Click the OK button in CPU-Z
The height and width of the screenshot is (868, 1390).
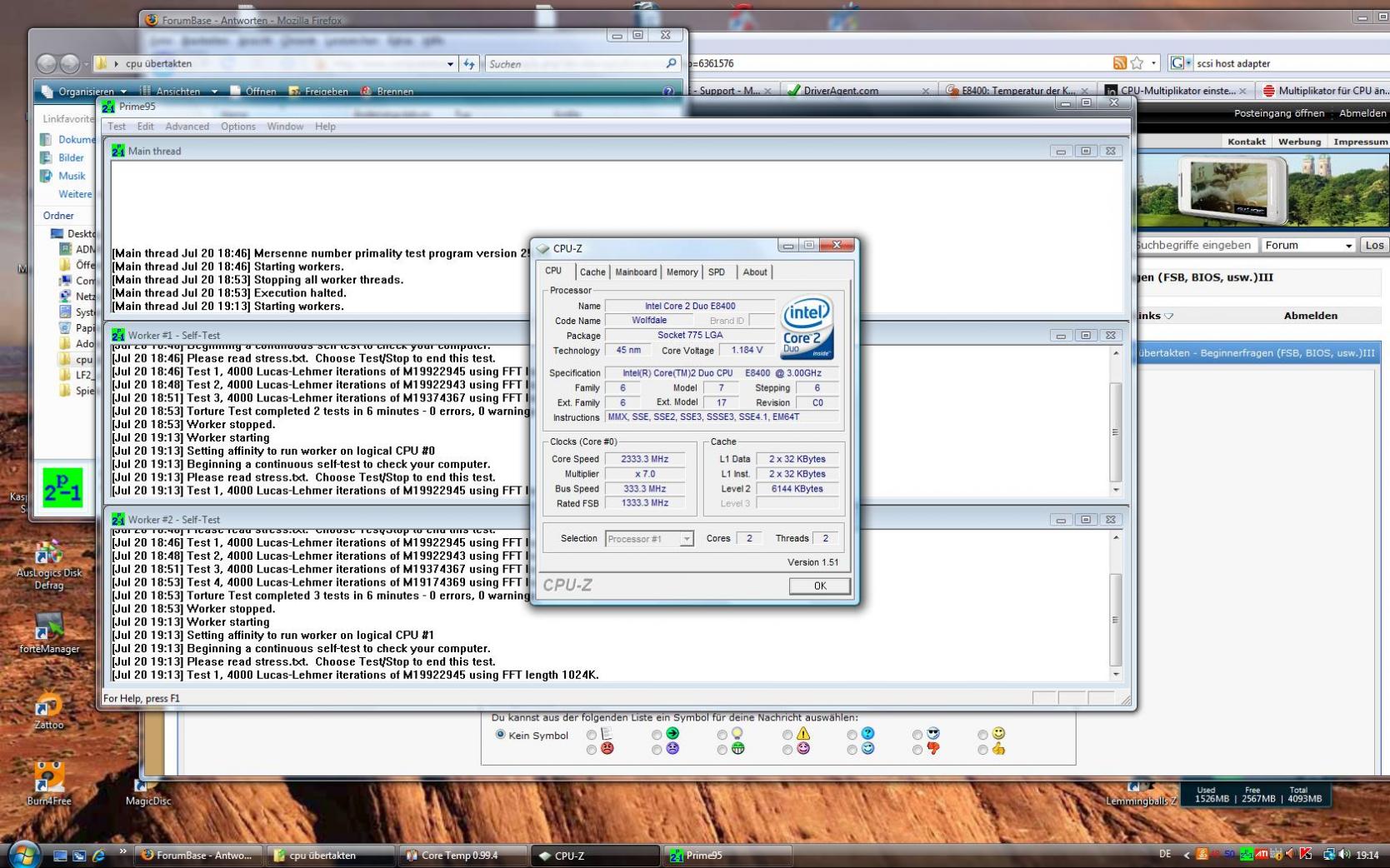[820, 586]
